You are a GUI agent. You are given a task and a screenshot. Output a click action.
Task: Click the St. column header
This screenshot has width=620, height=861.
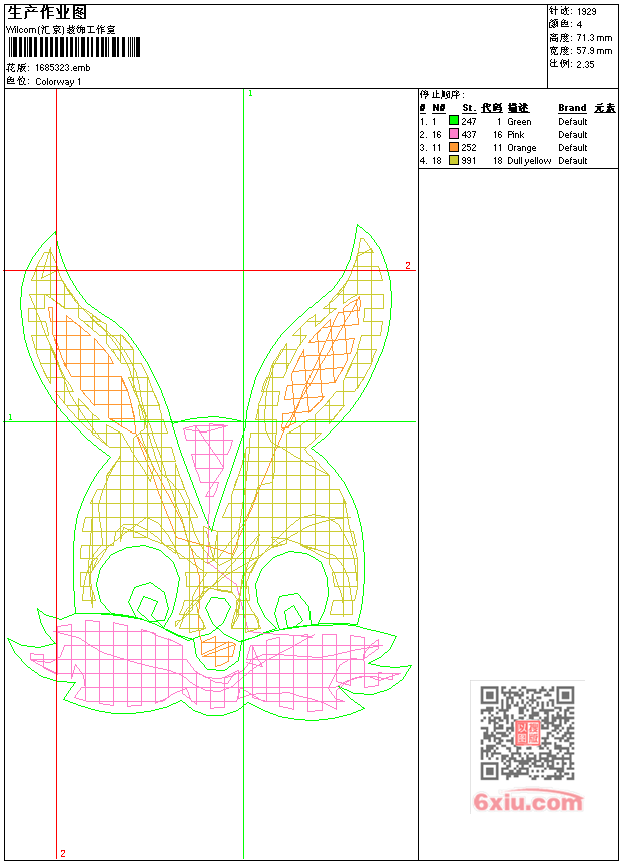pyautogui.click(x=469, y=108)
